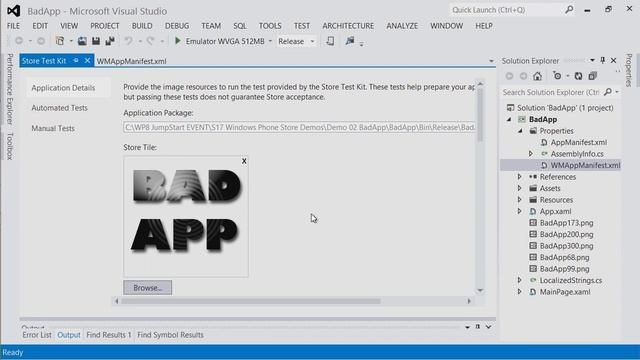Click the Redo toolbar icon
Image resolution: width=640 pixels, height=360 pixels.
tap(151, 41)
